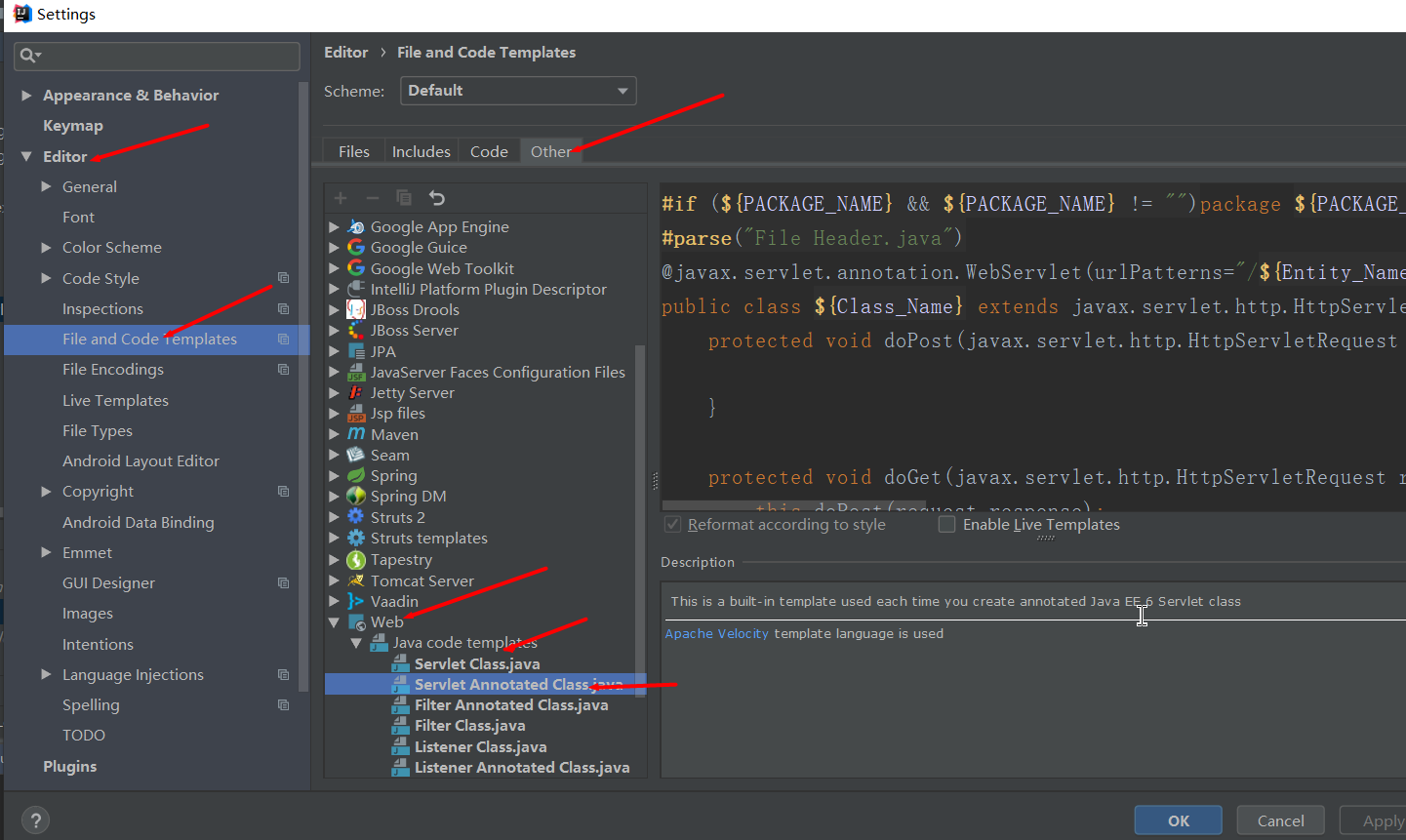The height and width of the screenshot is (840, 1406).
Task: Expand the Appearance & Behavior section
Action: 26,96
